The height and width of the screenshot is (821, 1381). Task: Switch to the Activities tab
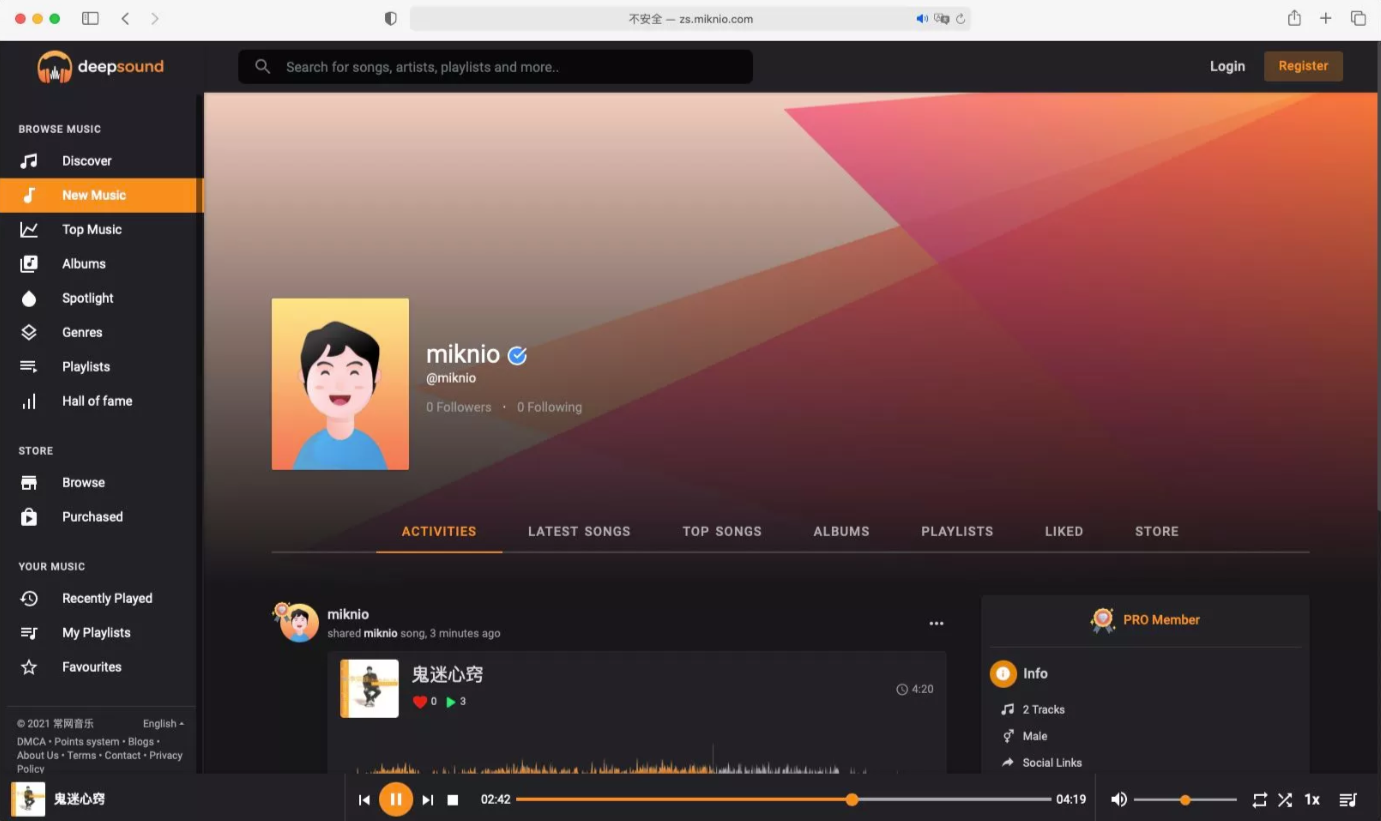[439, 532]
